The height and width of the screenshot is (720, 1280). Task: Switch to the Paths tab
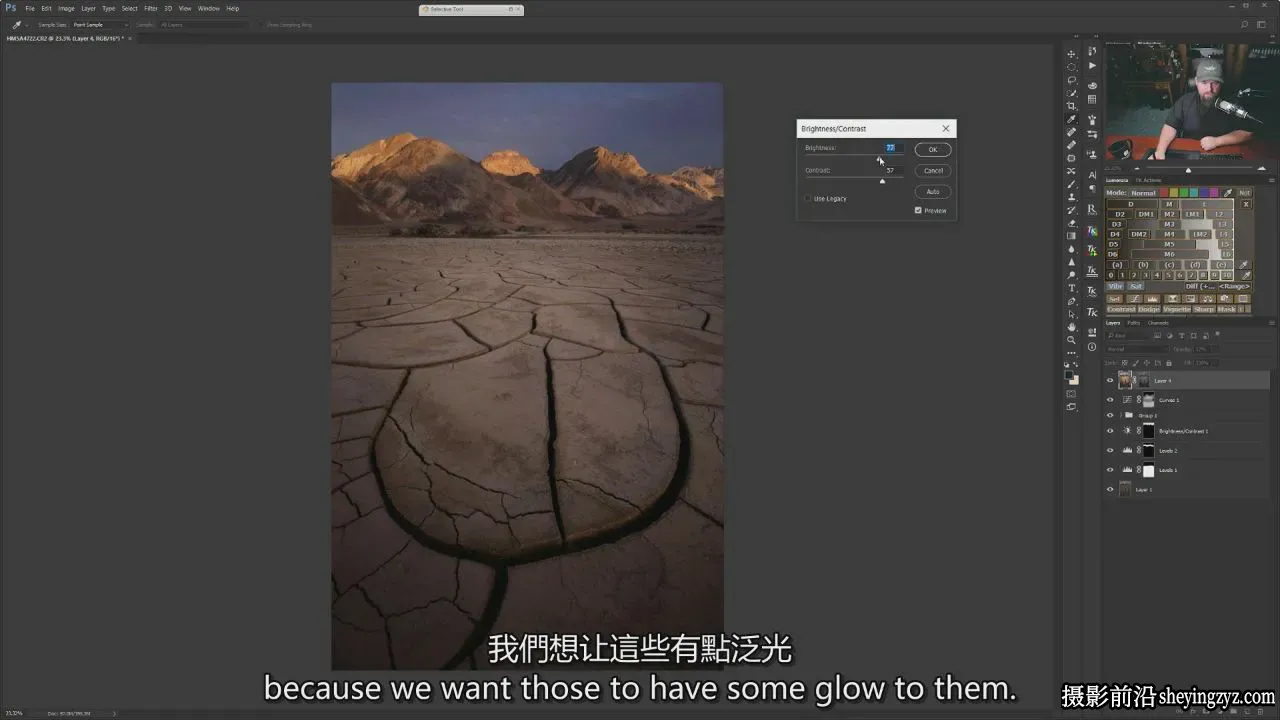1134,323
